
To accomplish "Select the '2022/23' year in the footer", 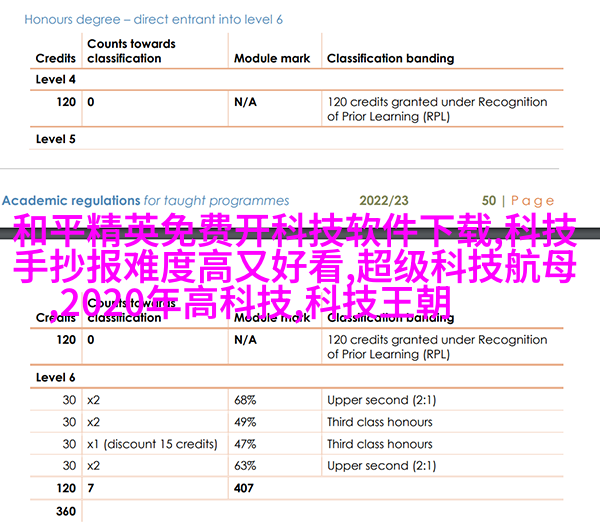I will point(384,201).
